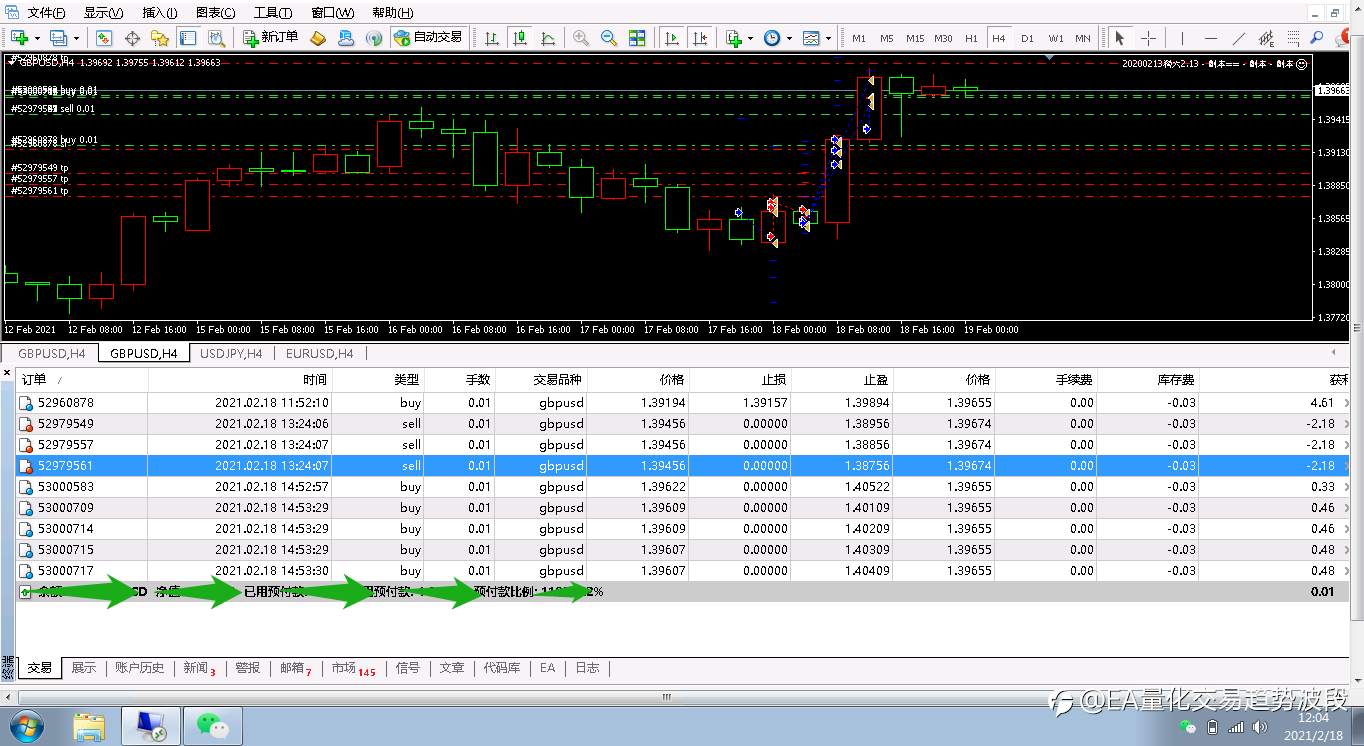1364x746 pixels.
Task: Switch to the EURUSD,H4 chart tab
Action: point(320,353)
